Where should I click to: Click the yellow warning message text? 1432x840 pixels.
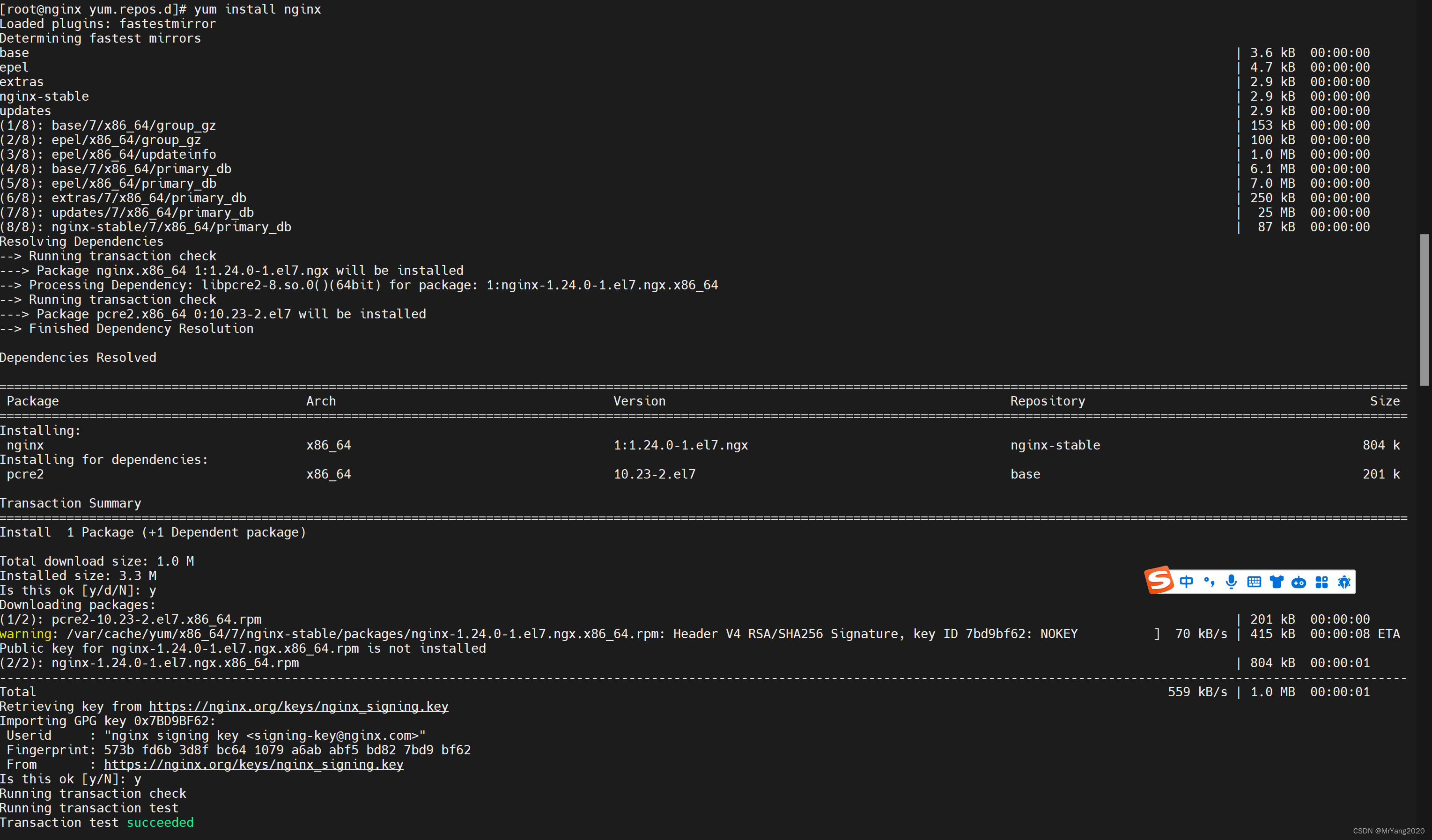[x=25, y=634]
